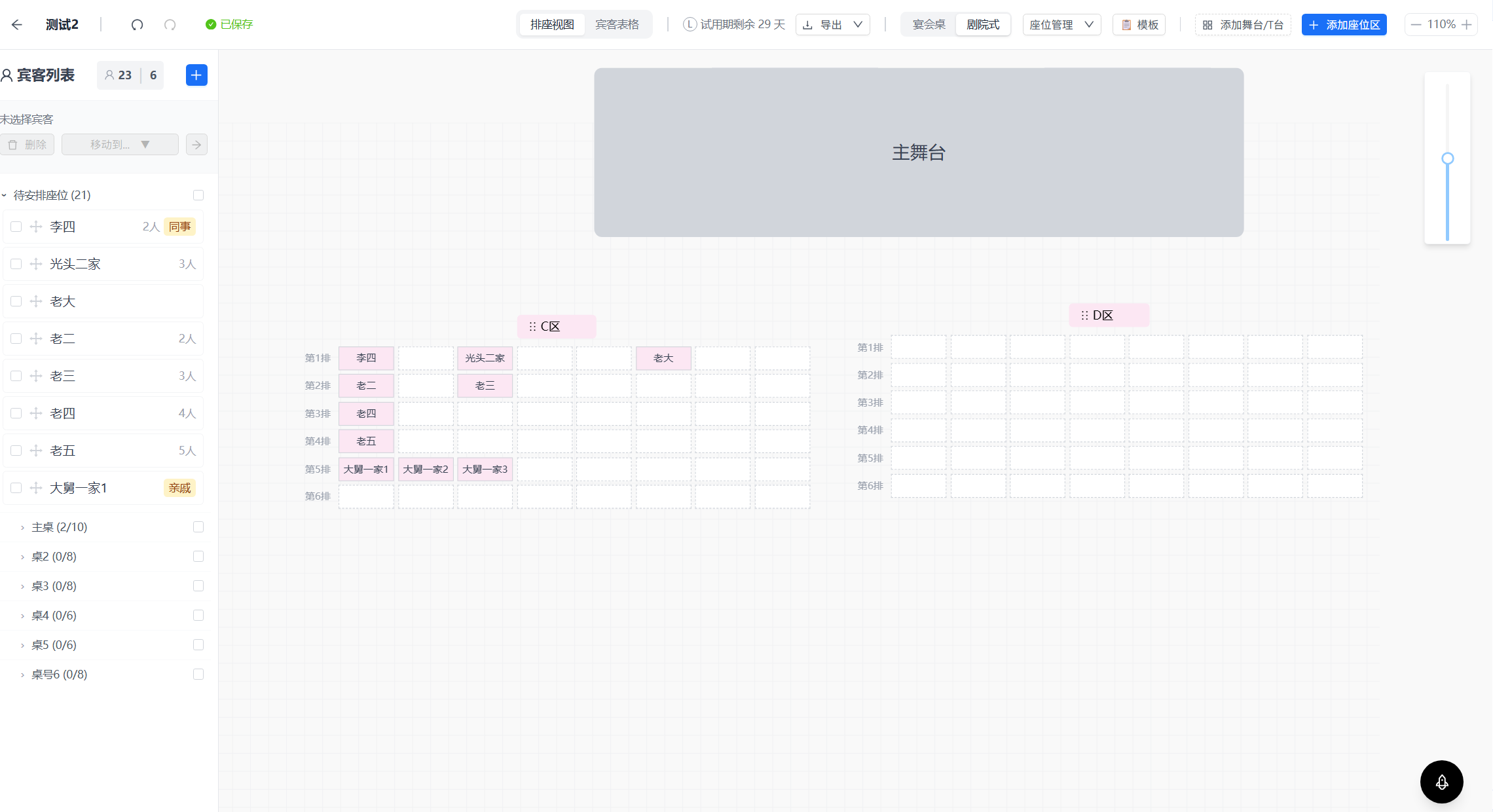Click the drag dots on C区 label

[532, 327]
